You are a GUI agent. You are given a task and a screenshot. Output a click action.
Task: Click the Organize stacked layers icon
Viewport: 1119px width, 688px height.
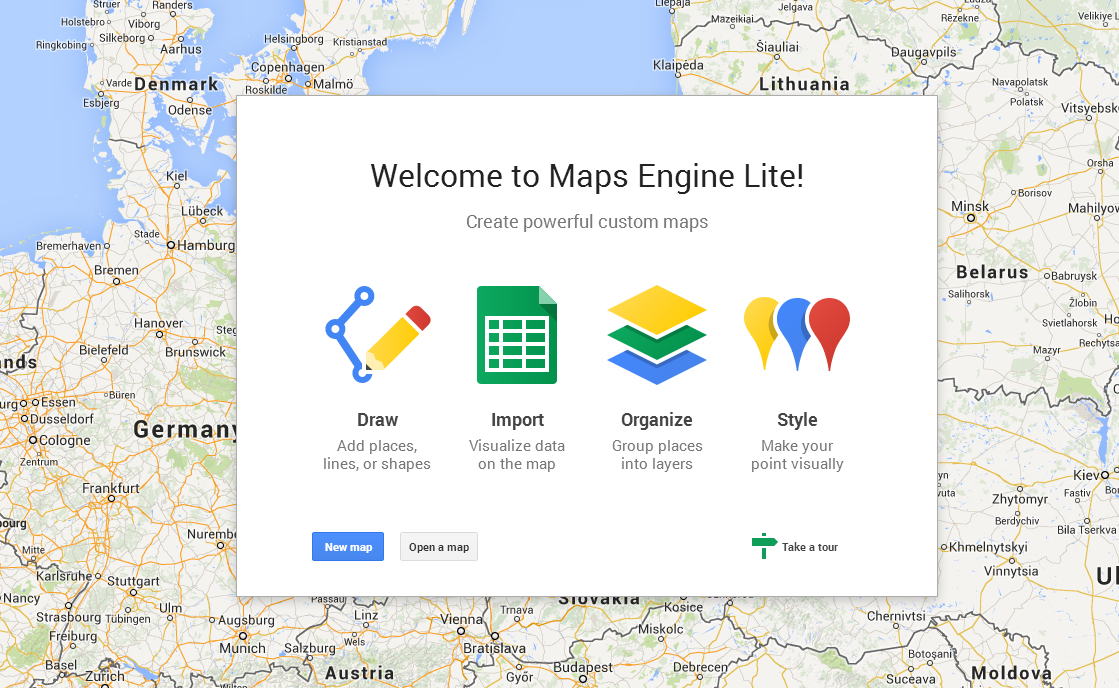tap(657, 335)
